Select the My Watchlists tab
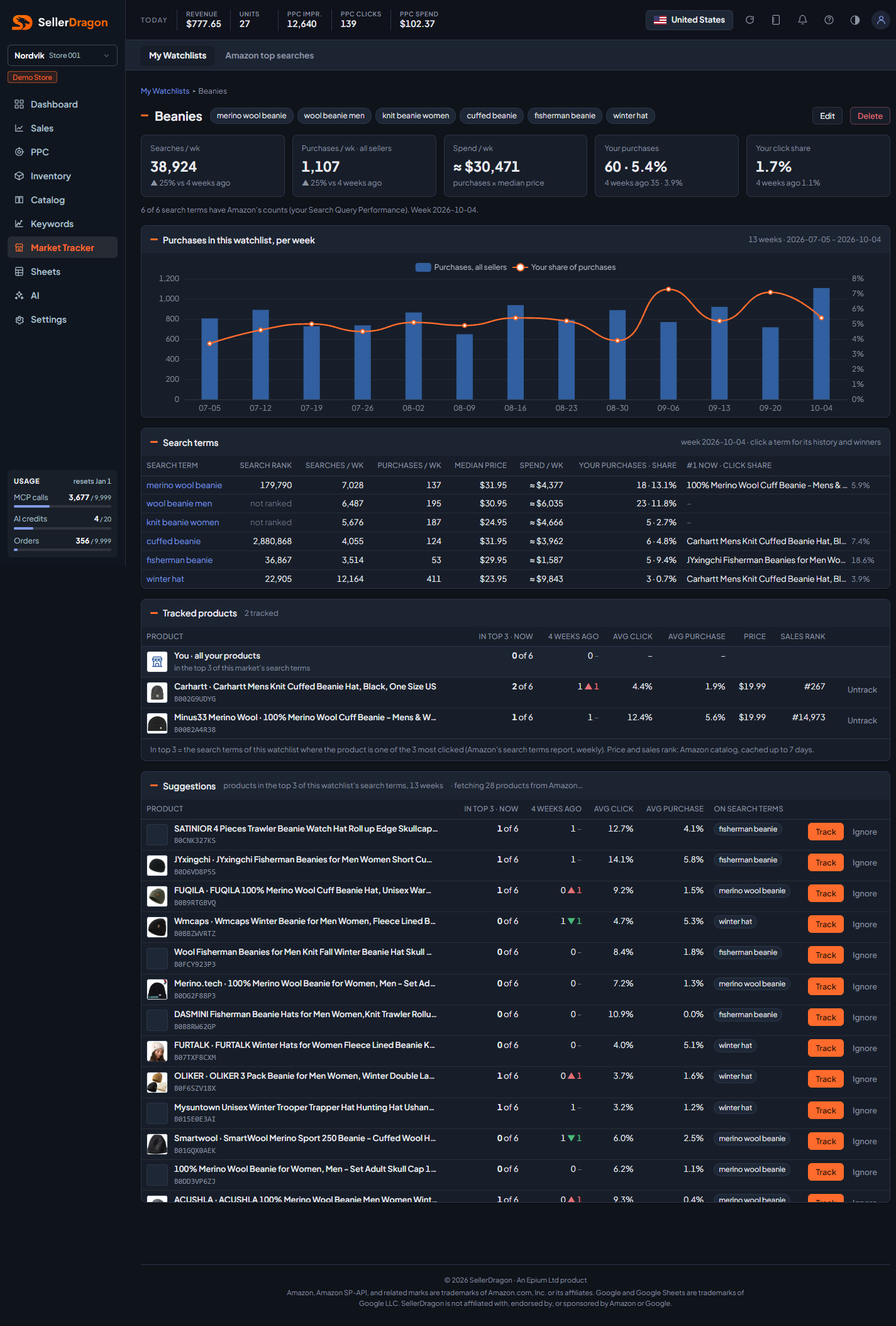This screenshot has height=1326, width=896. (177, 55)
